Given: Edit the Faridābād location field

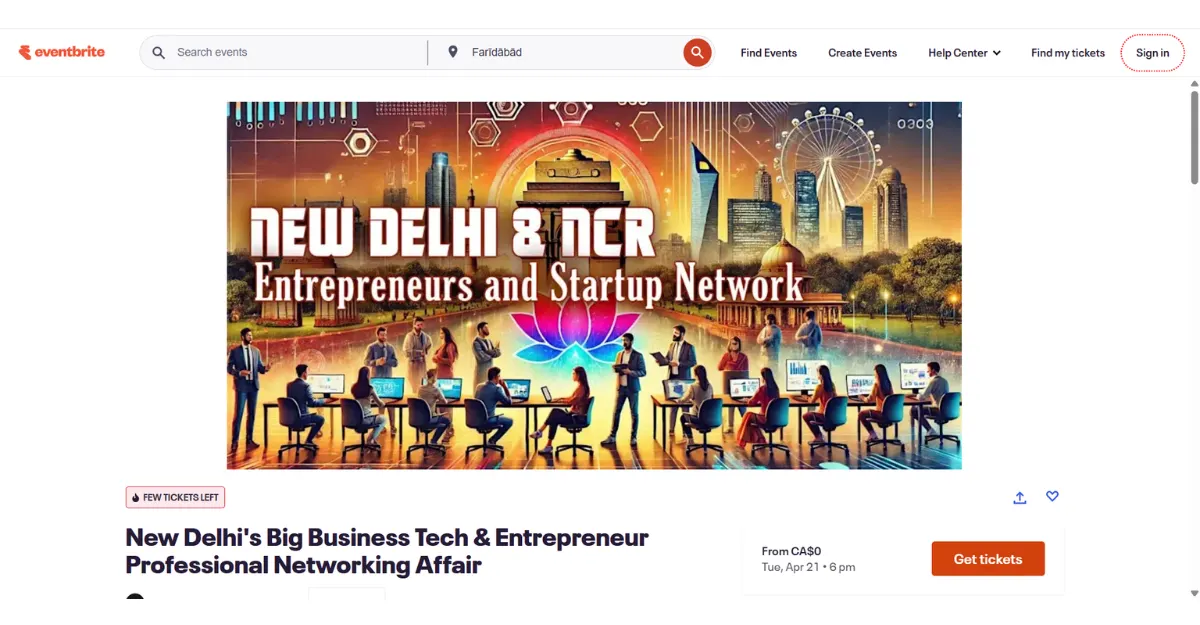Looking at the screenshot, I should tap(570, 52).
